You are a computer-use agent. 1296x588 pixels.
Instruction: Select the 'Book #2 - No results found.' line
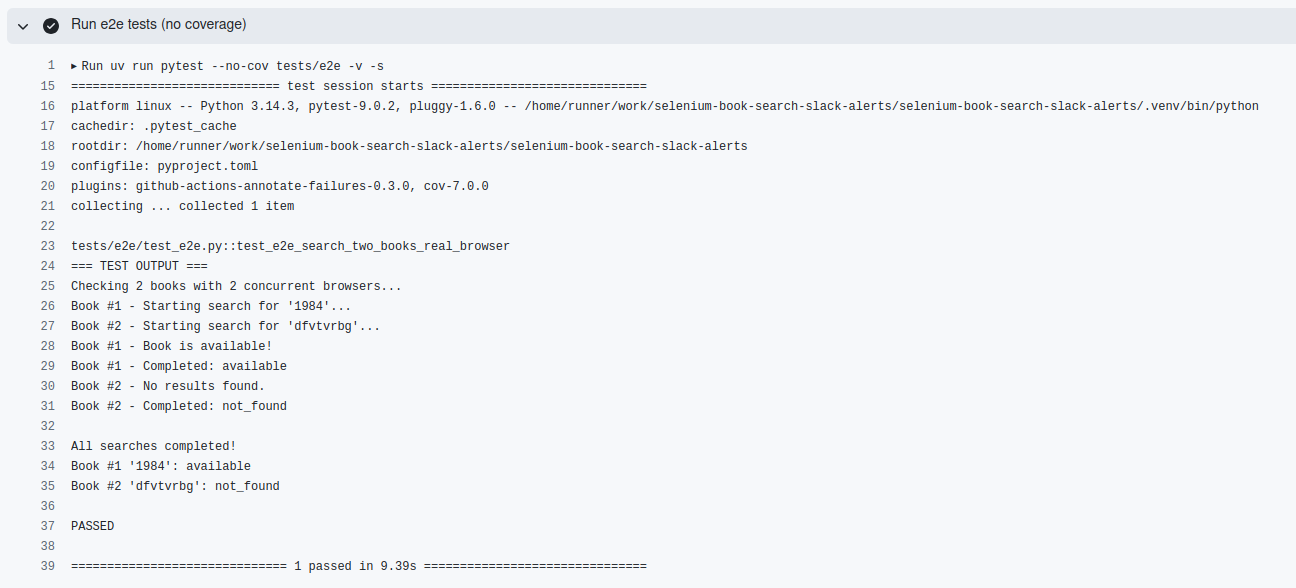tap(170, 386)
